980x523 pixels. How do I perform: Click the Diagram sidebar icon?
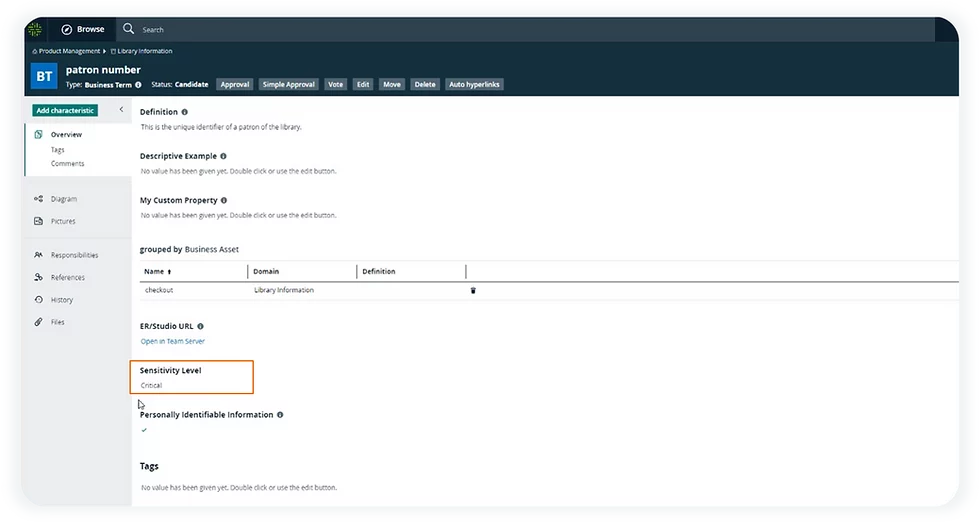point(38,199)
